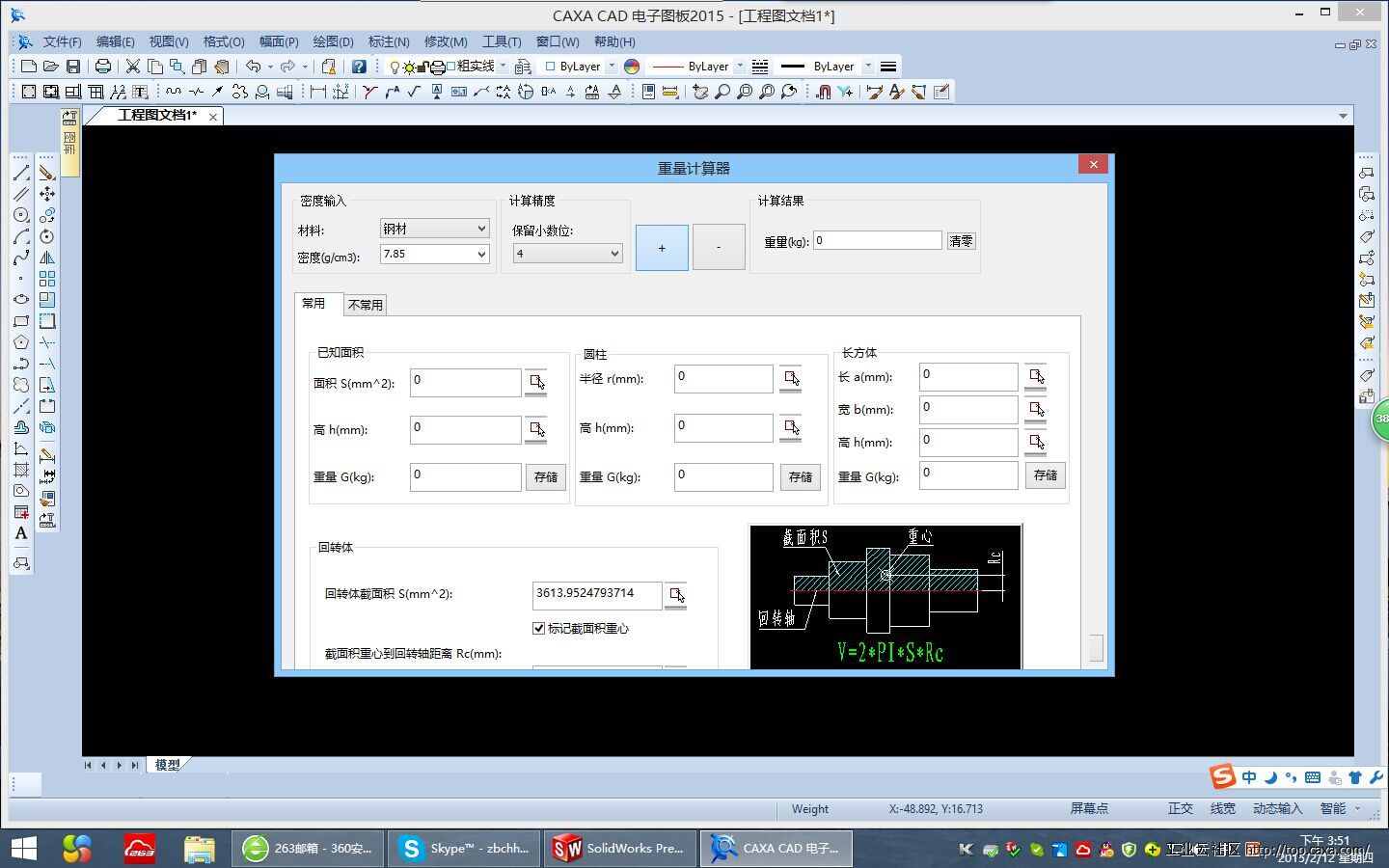This screenshot has height=868, width=1389.
Task: Click 存储 in the 已知面积 group
Action: (546, 476)
